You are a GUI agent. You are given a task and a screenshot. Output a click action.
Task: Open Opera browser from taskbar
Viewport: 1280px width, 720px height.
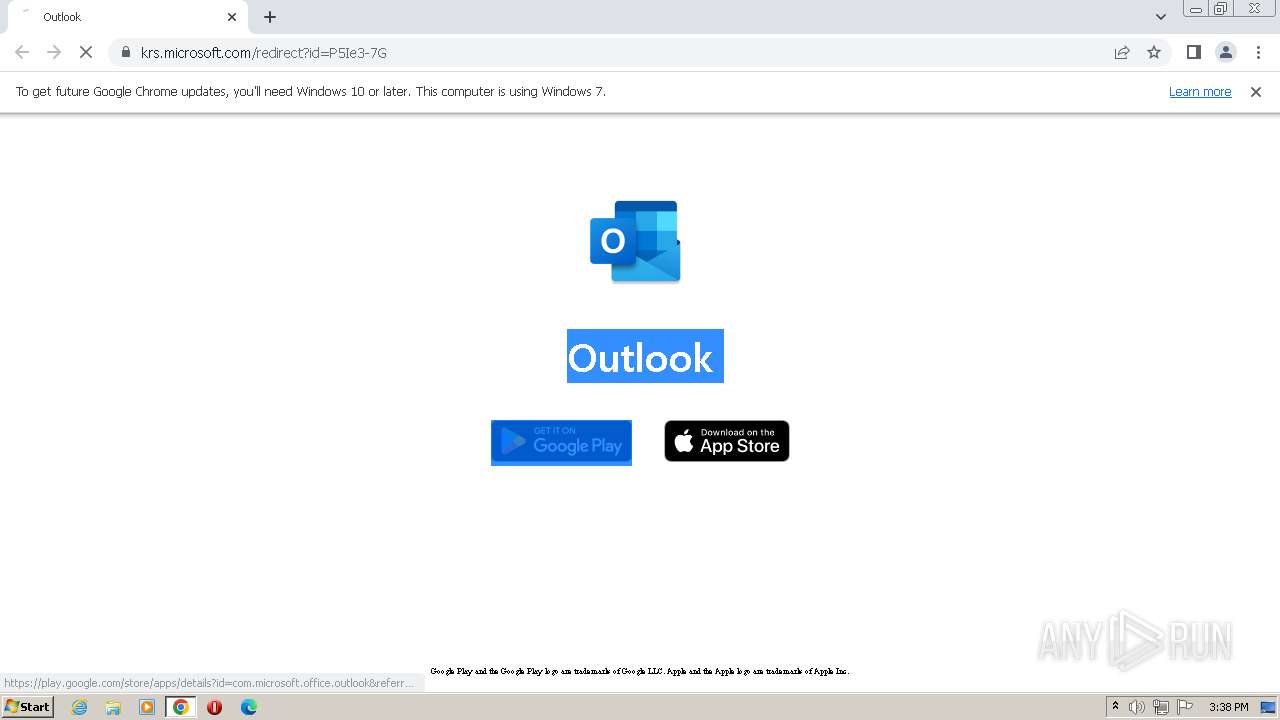[214, 707]
